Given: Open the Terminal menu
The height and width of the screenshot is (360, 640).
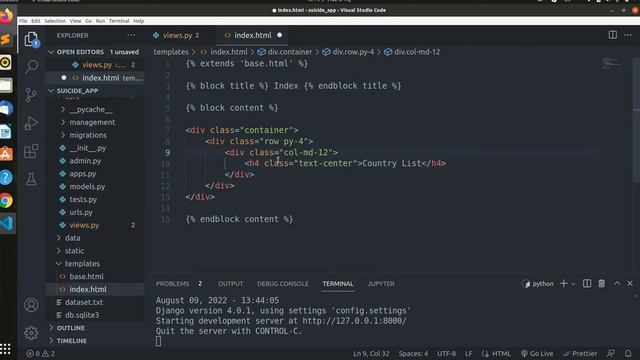Looking at the screenshot, I should click(119, 21).
